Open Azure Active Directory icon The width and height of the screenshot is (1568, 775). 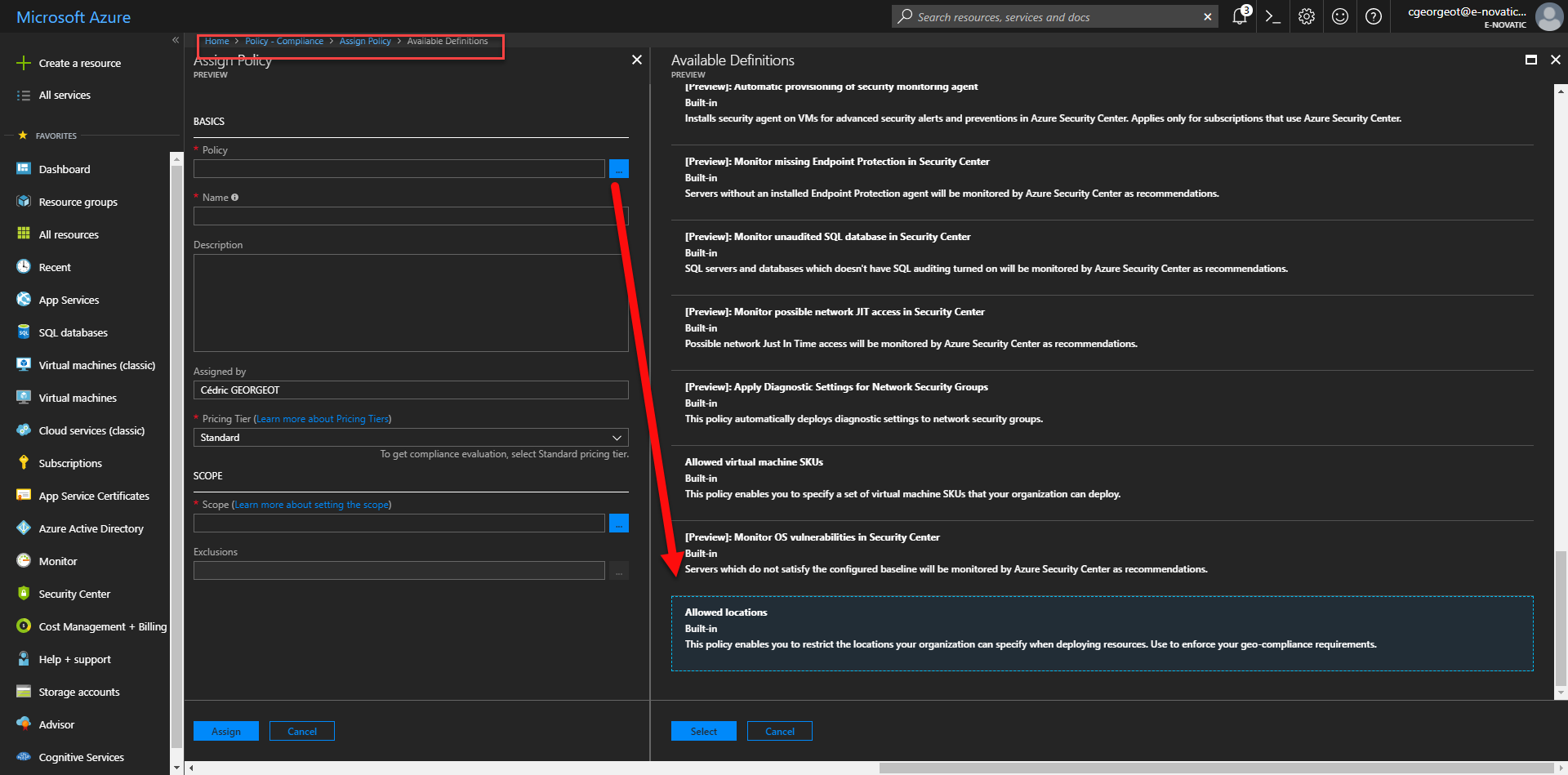[x=24, y=528]
